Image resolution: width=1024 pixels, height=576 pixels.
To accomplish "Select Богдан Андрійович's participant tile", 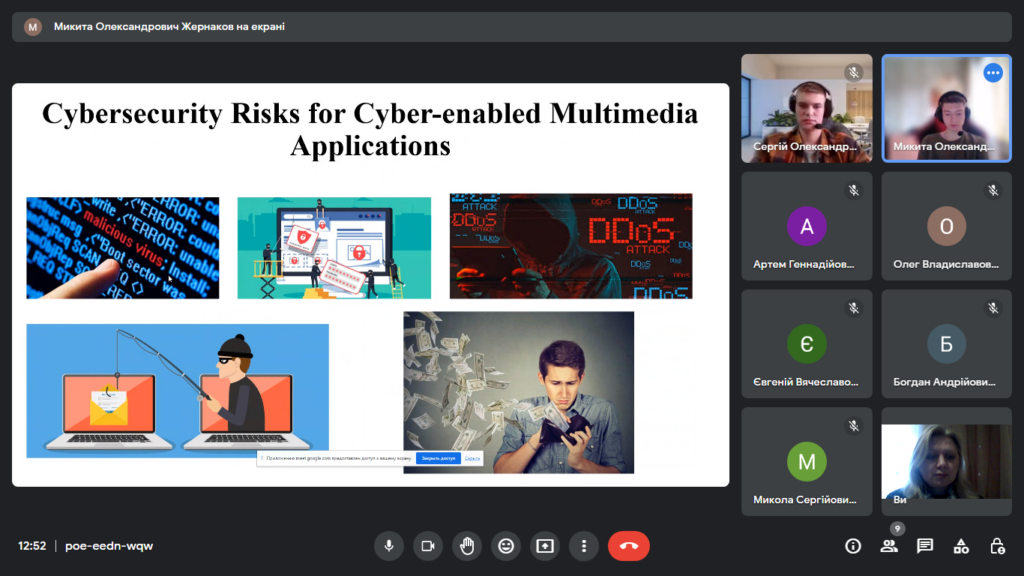I will click(946, 344).
